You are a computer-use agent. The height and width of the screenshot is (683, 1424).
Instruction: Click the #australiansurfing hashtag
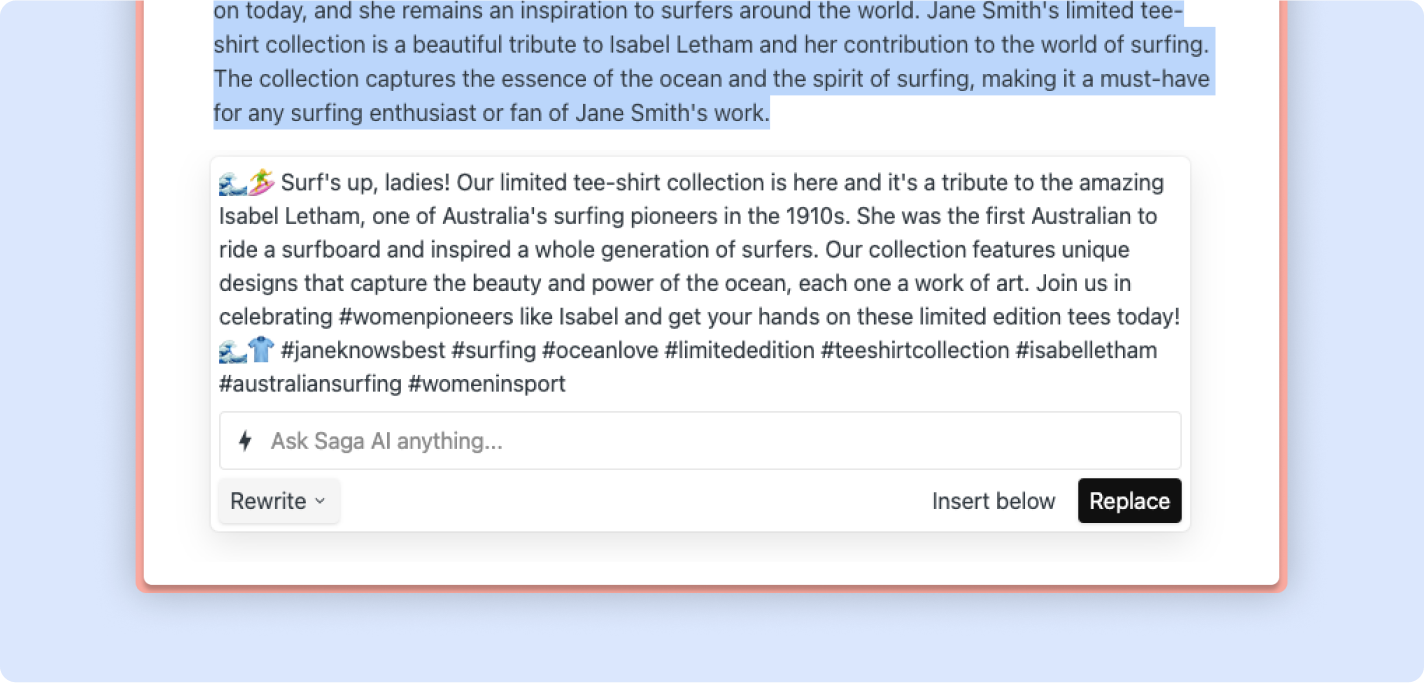(310, 383)
